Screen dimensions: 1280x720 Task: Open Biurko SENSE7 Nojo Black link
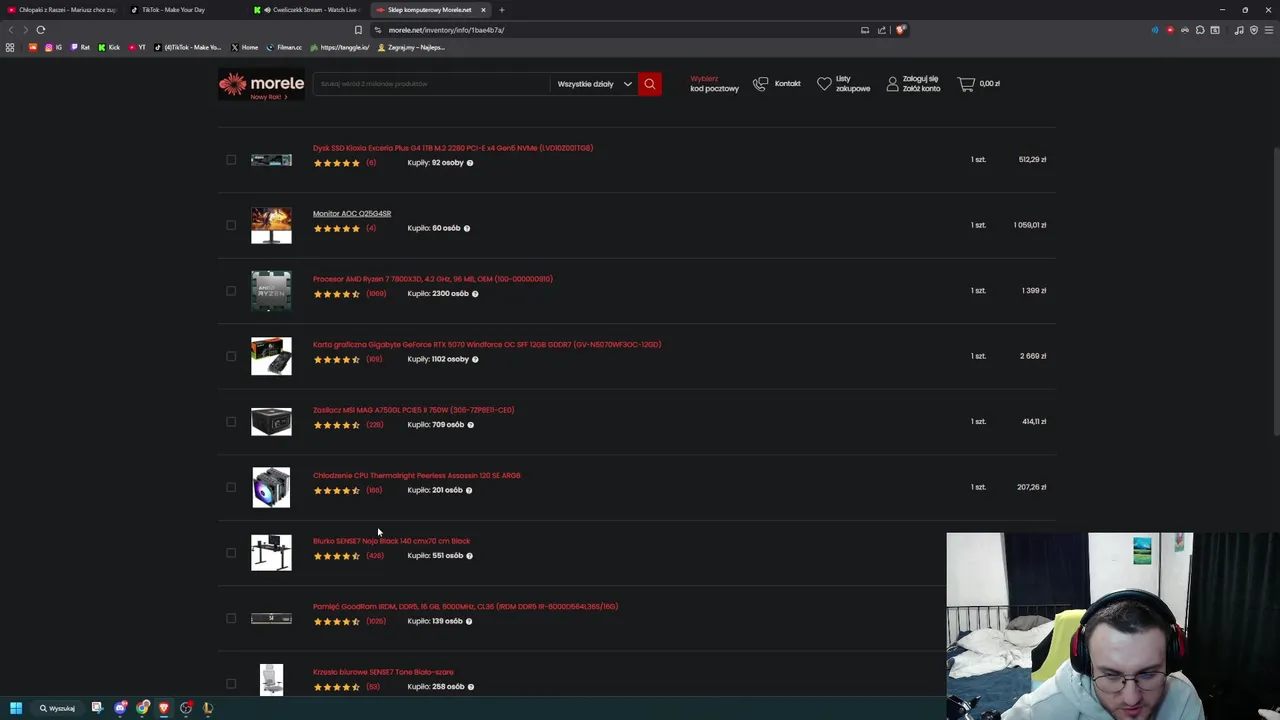(391, 541)
